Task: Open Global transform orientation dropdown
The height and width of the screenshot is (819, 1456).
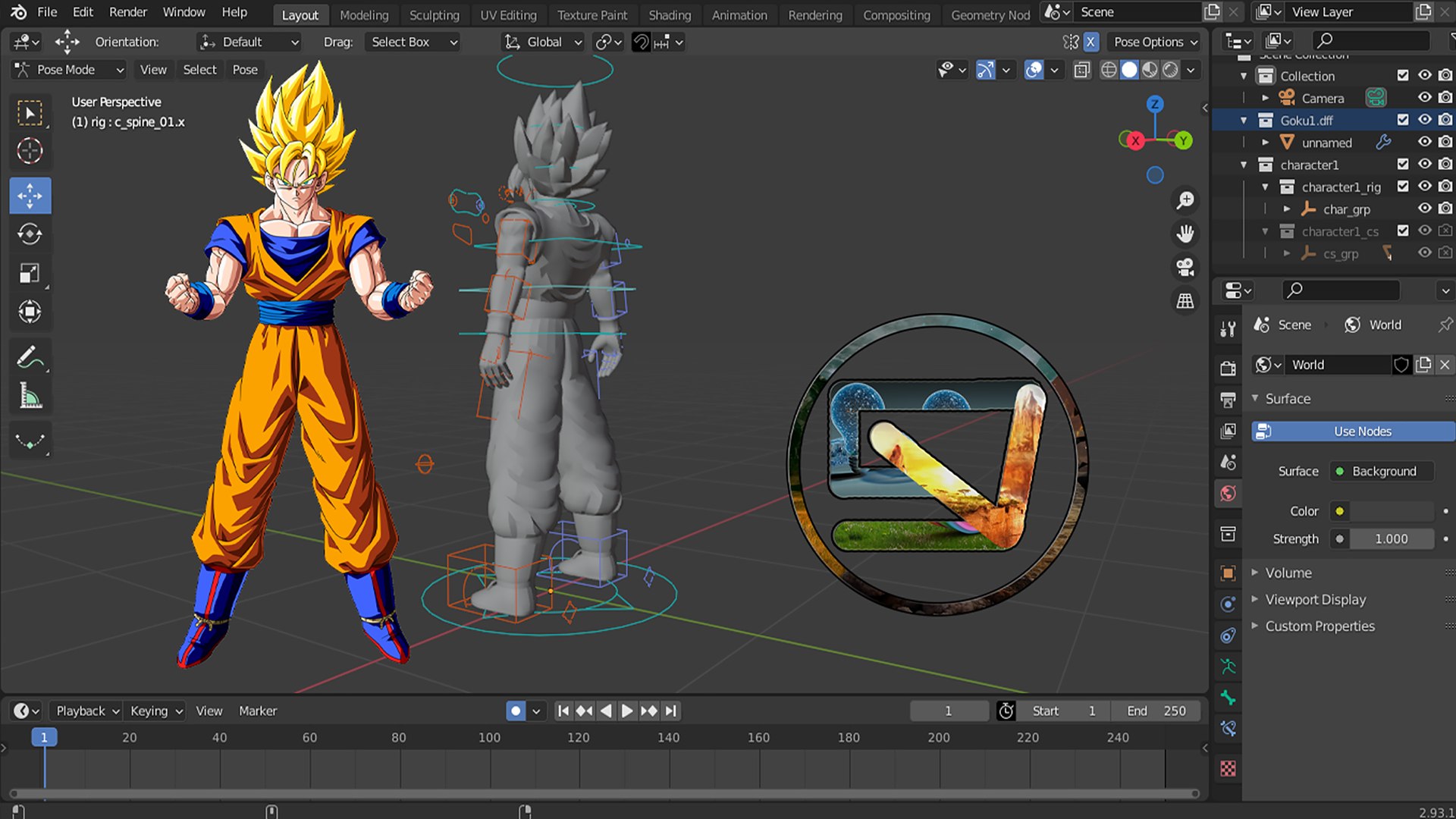Action: tap(544, 42)
